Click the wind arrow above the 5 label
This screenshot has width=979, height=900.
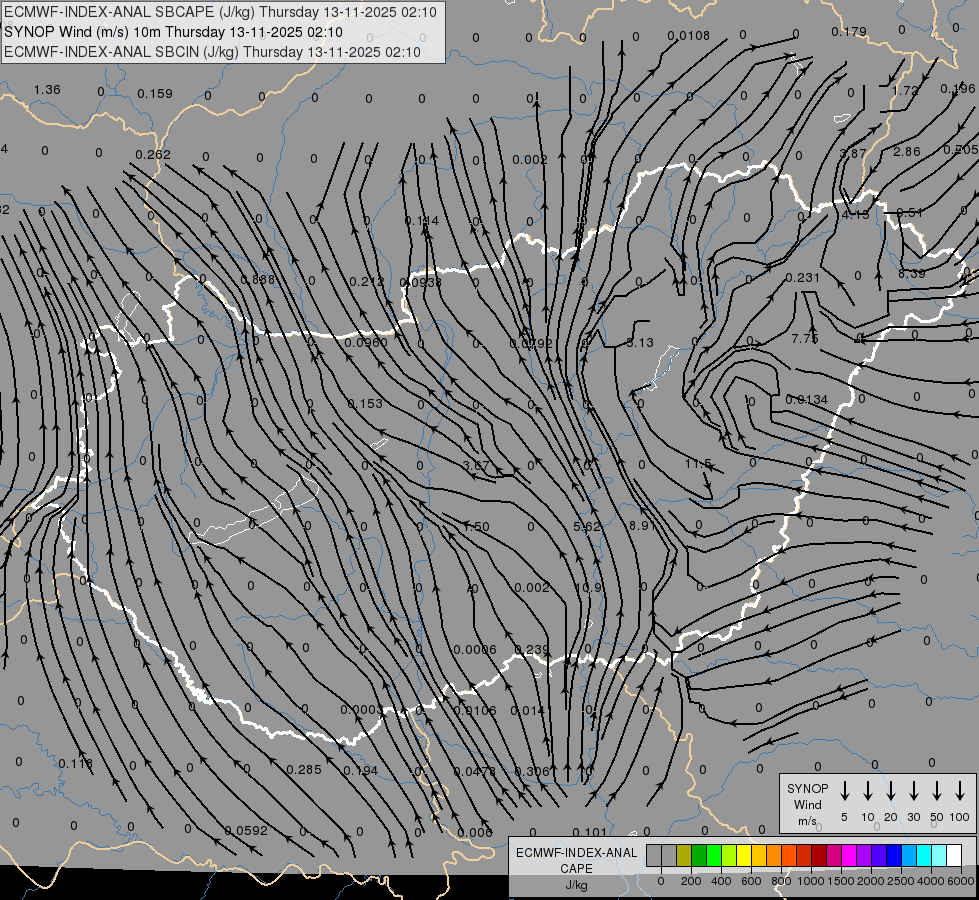coord(844,791)
